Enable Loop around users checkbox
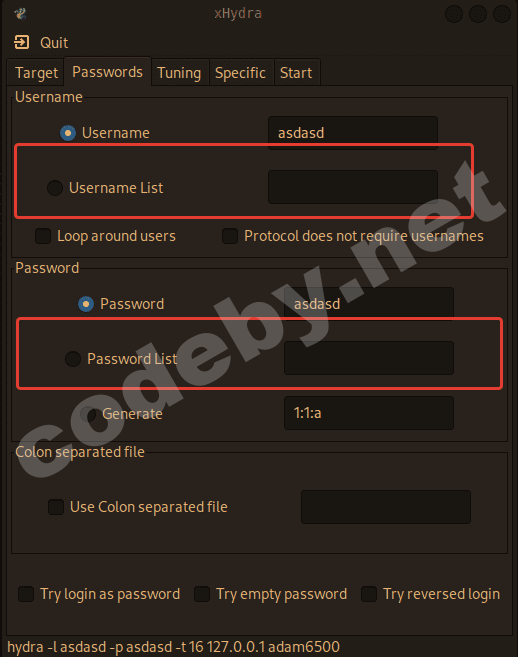 coord(43,236)
